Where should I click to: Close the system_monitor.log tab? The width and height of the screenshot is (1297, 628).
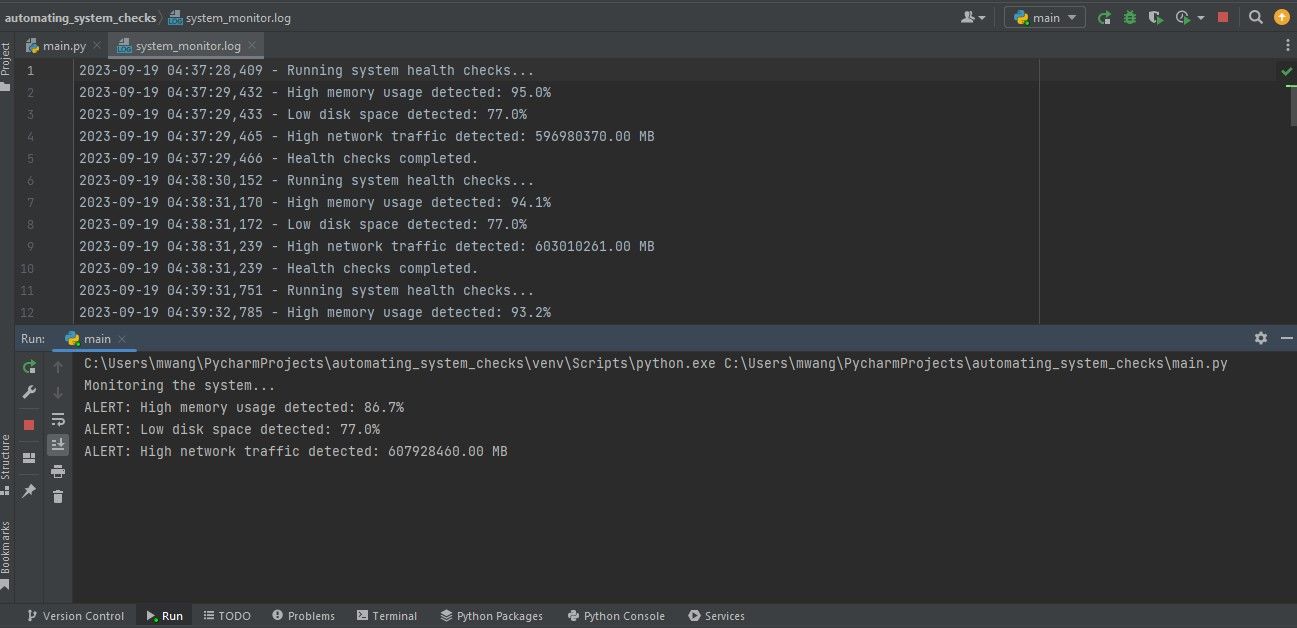[250, 44]
